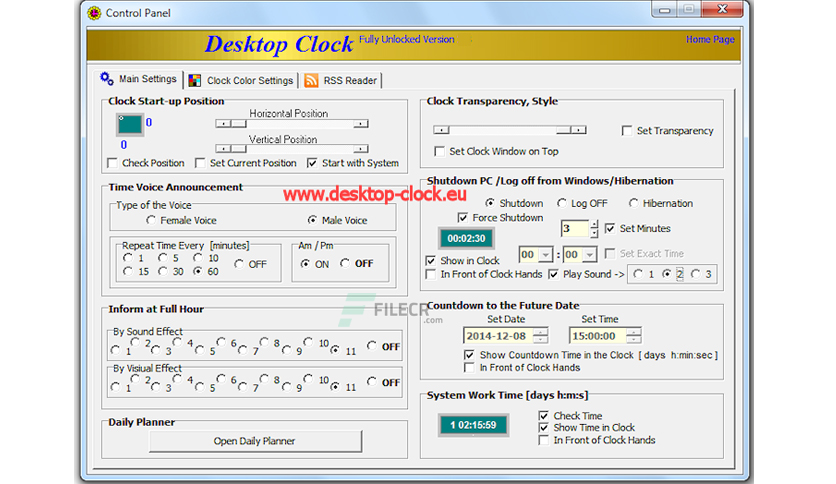Click left arrow of transparency slider
836x484 pixels.
tap(441, 130)
